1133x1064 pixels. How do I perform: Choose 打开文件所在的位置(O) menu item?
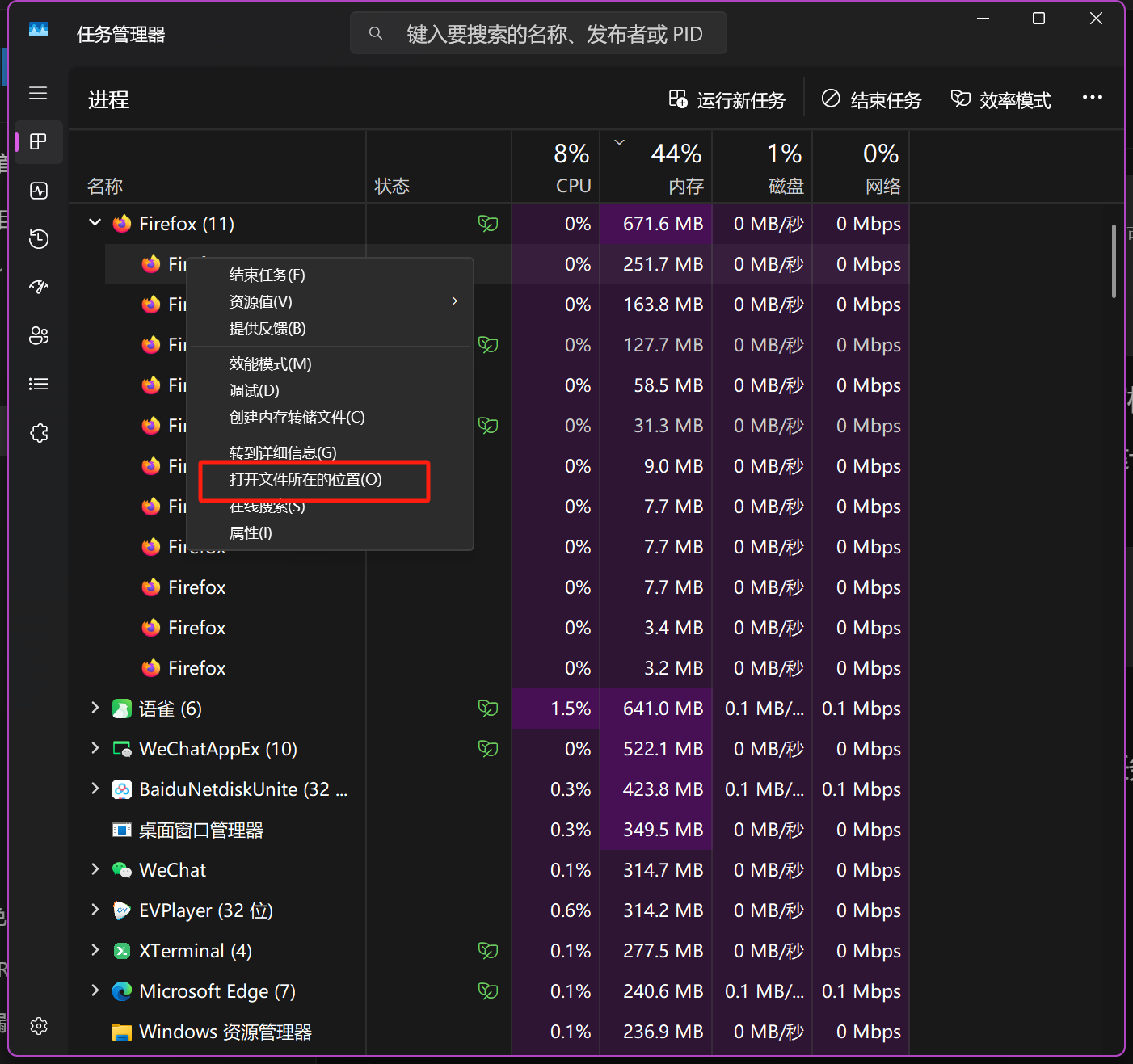pos(330,480)
